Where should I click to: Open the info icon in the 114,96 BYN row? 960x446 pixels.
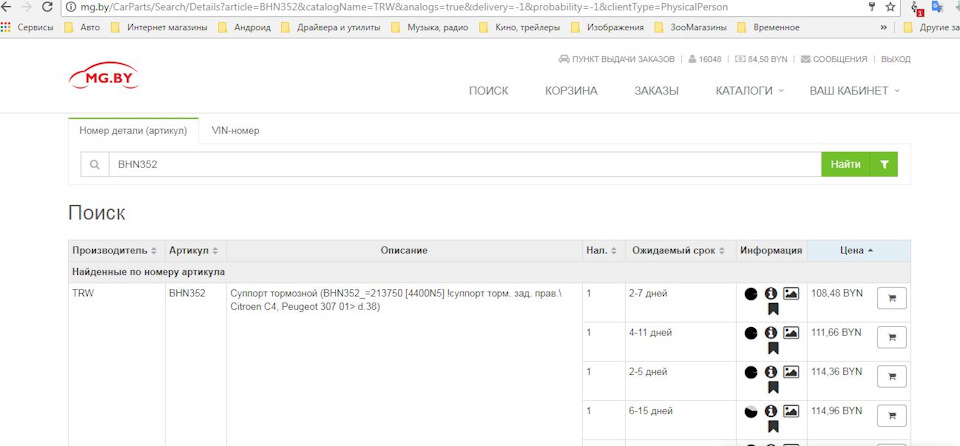click(771, 411)
